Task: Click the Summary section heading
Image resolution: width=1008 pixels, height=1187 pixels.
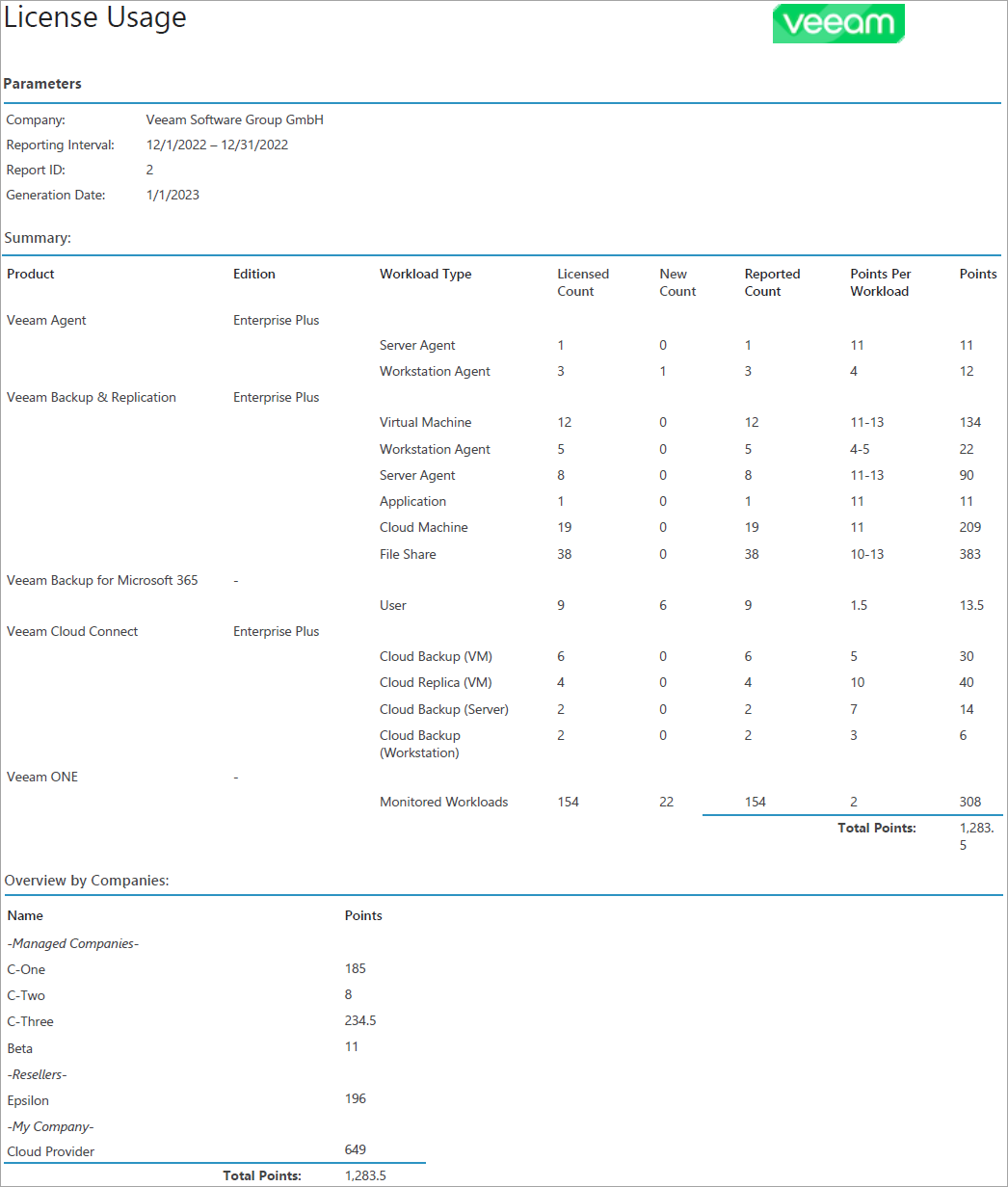Action: click(x=39, y=237)
